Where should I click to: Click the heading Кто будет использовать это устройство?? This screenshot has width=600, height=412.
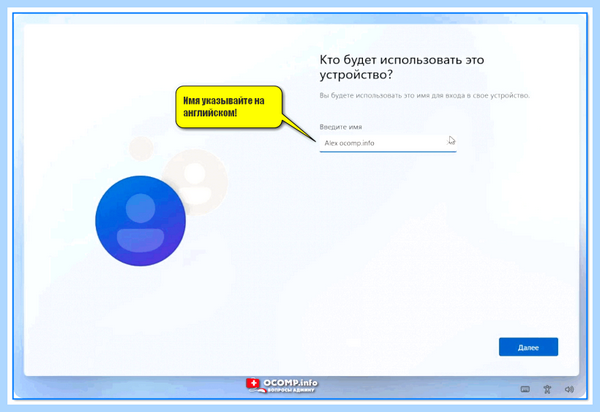pyautogui.click(x=402, y=67)
